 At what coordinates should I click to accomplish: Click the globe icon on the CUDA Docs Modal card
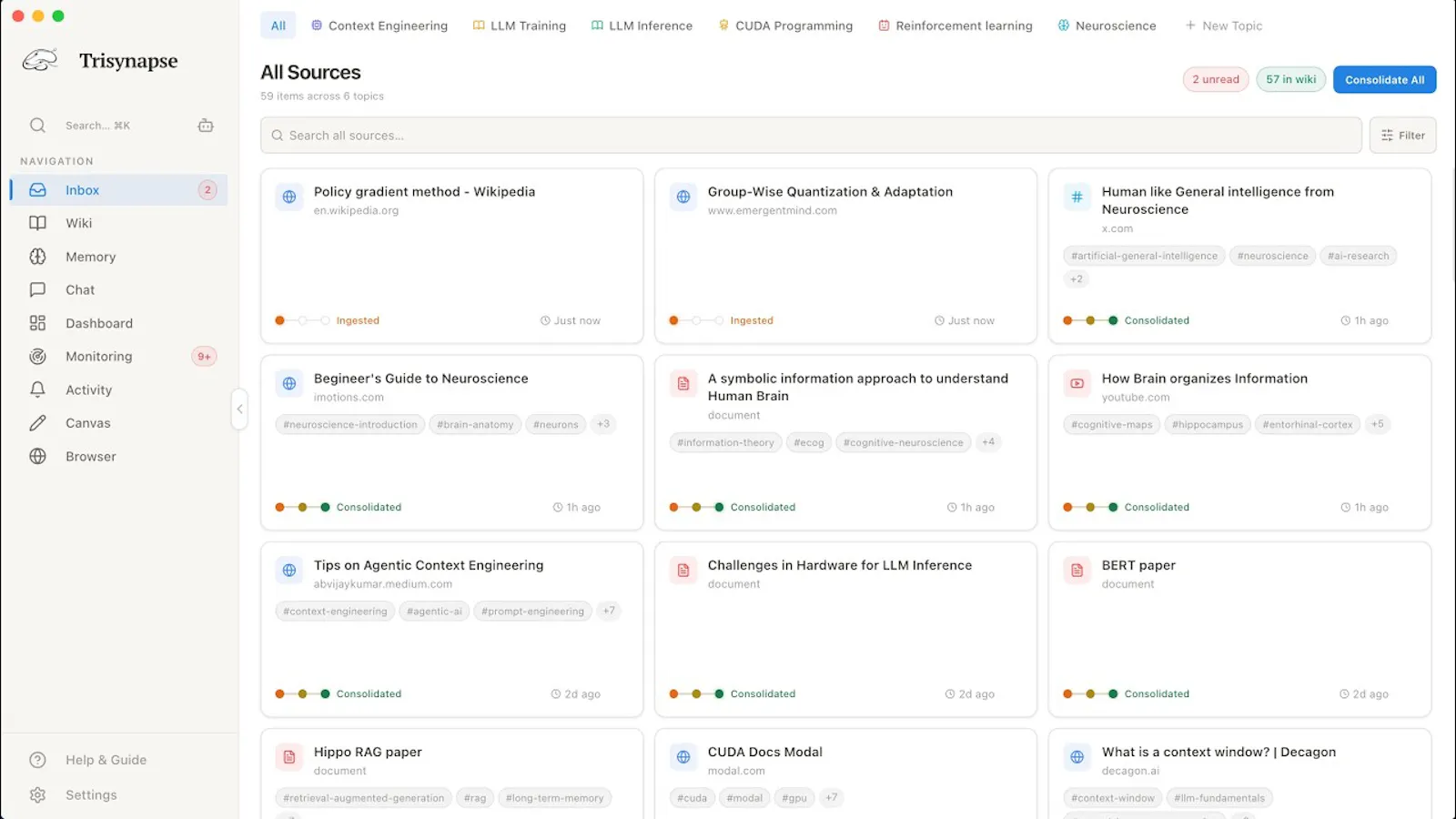coord(683,757)
